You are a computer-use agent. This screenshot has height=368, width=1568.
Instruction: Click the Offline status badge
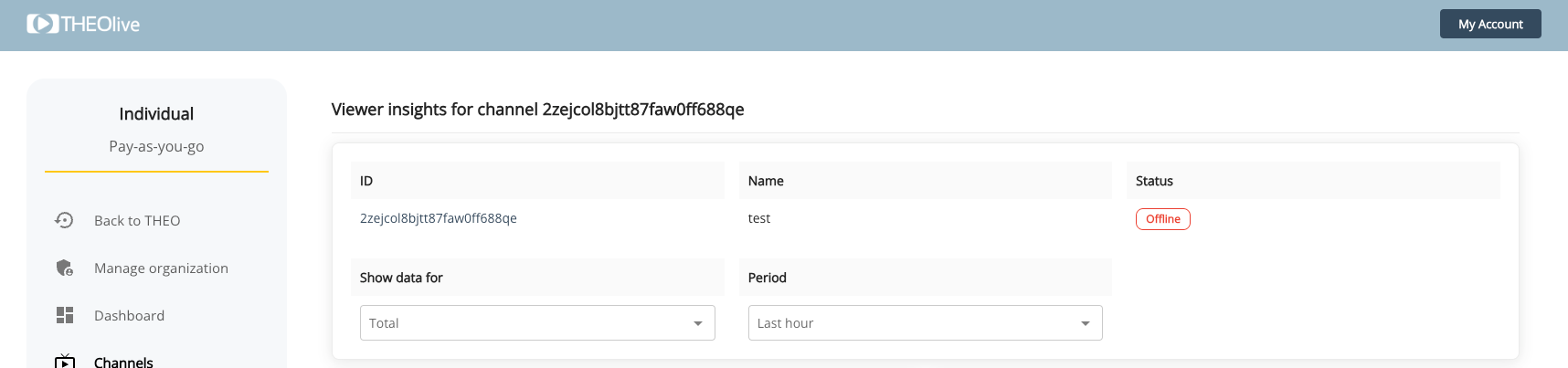click(1162, 219)
